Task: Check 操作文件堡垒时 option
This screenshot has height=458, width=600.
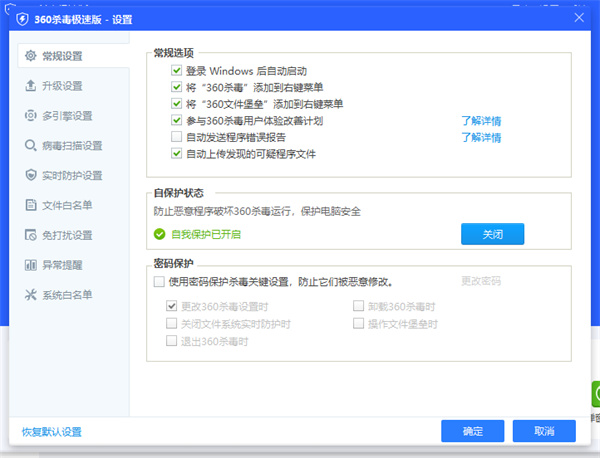Action: pos(358,323)
